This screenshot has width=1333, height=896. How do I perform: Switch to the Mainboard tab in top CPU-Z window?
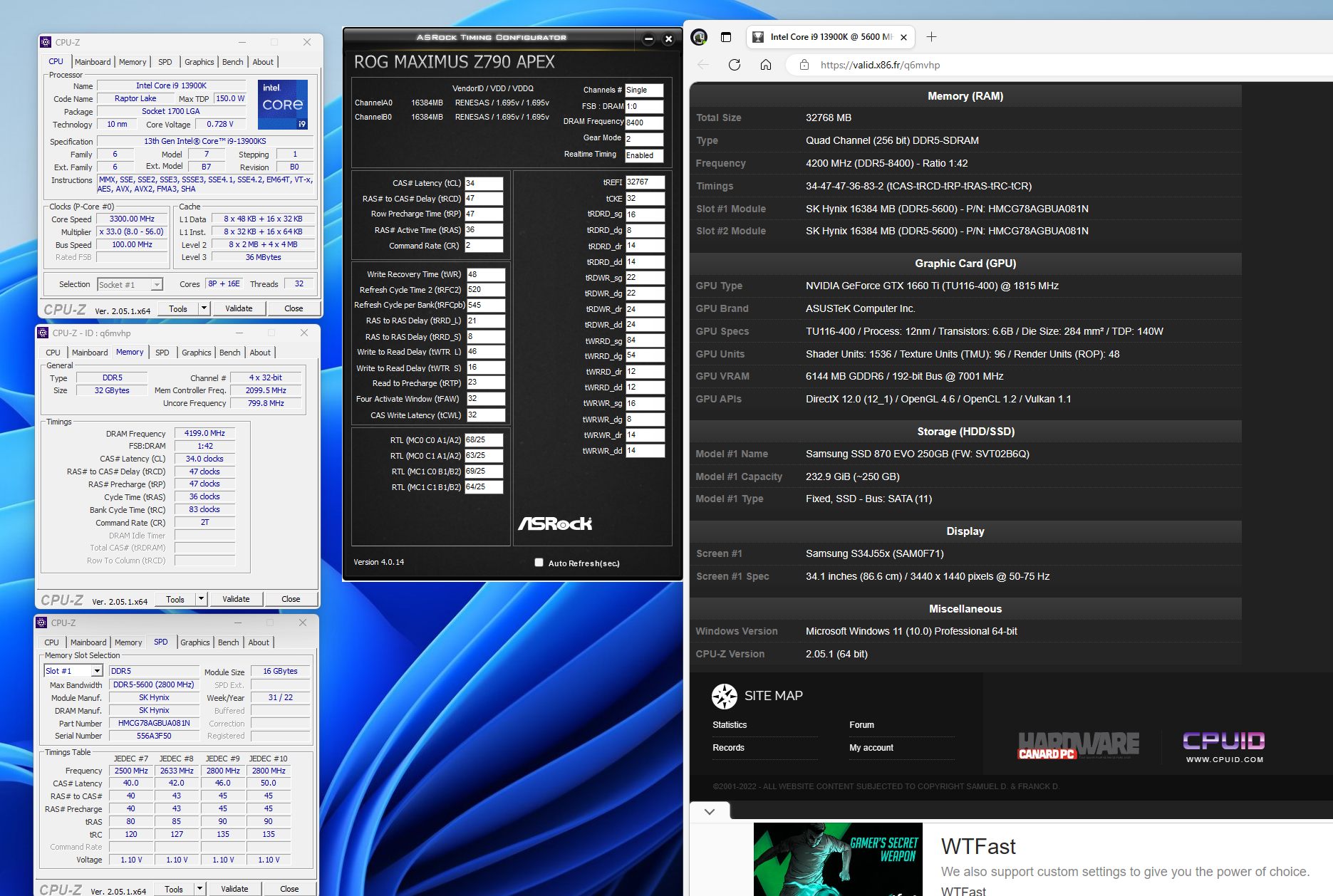pos(93,62)
